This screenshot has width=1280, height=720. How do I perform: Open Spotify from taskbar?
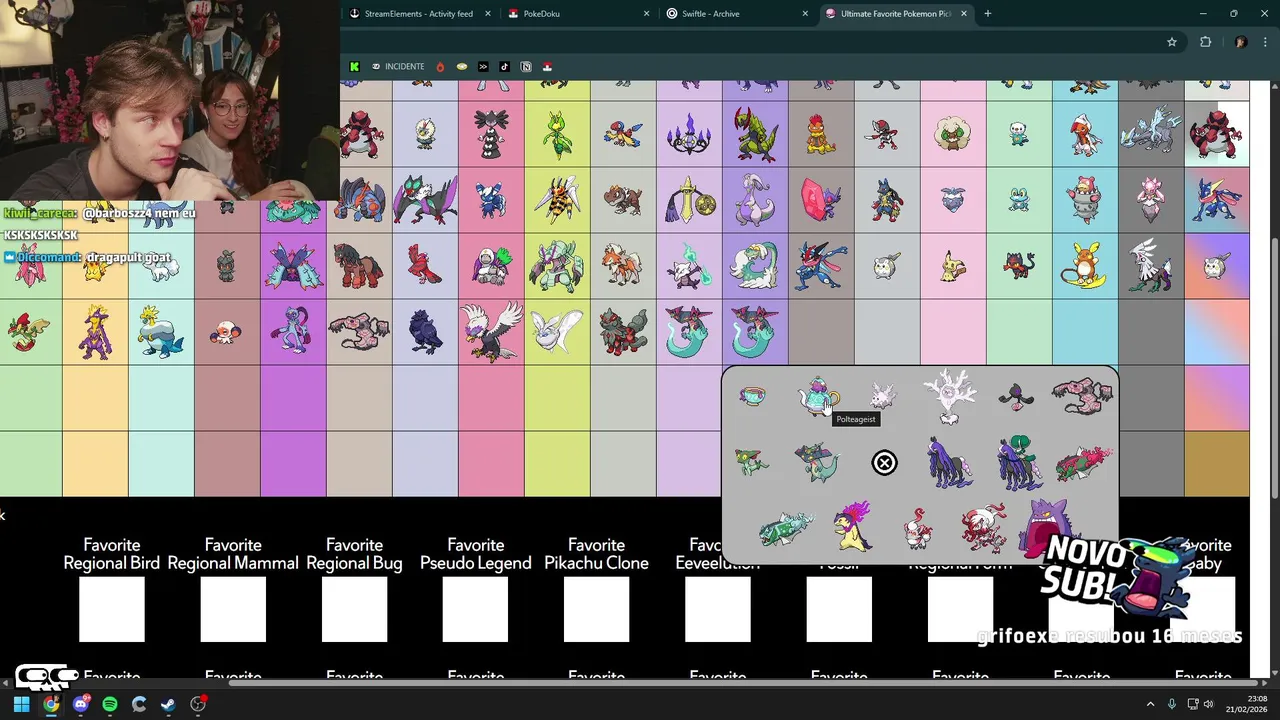click(110, 704)
